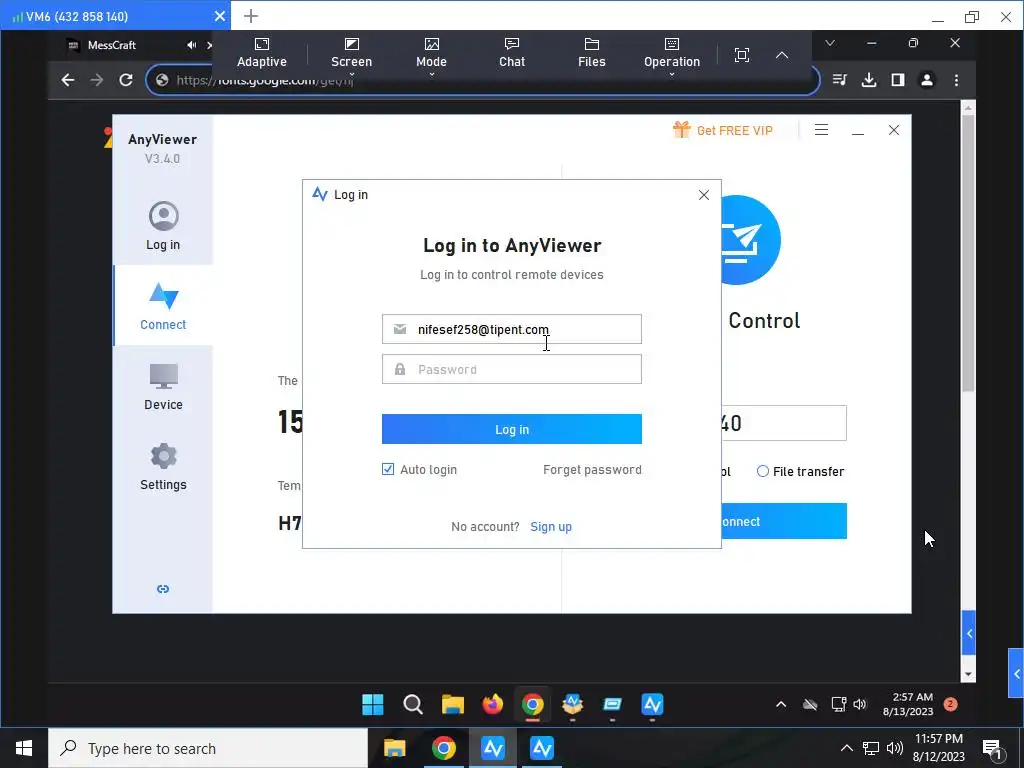This screenshot has height=768, width=1024.
Task: Toggle fullscreen icon in remote toolbar
Action: click(742, 55)
